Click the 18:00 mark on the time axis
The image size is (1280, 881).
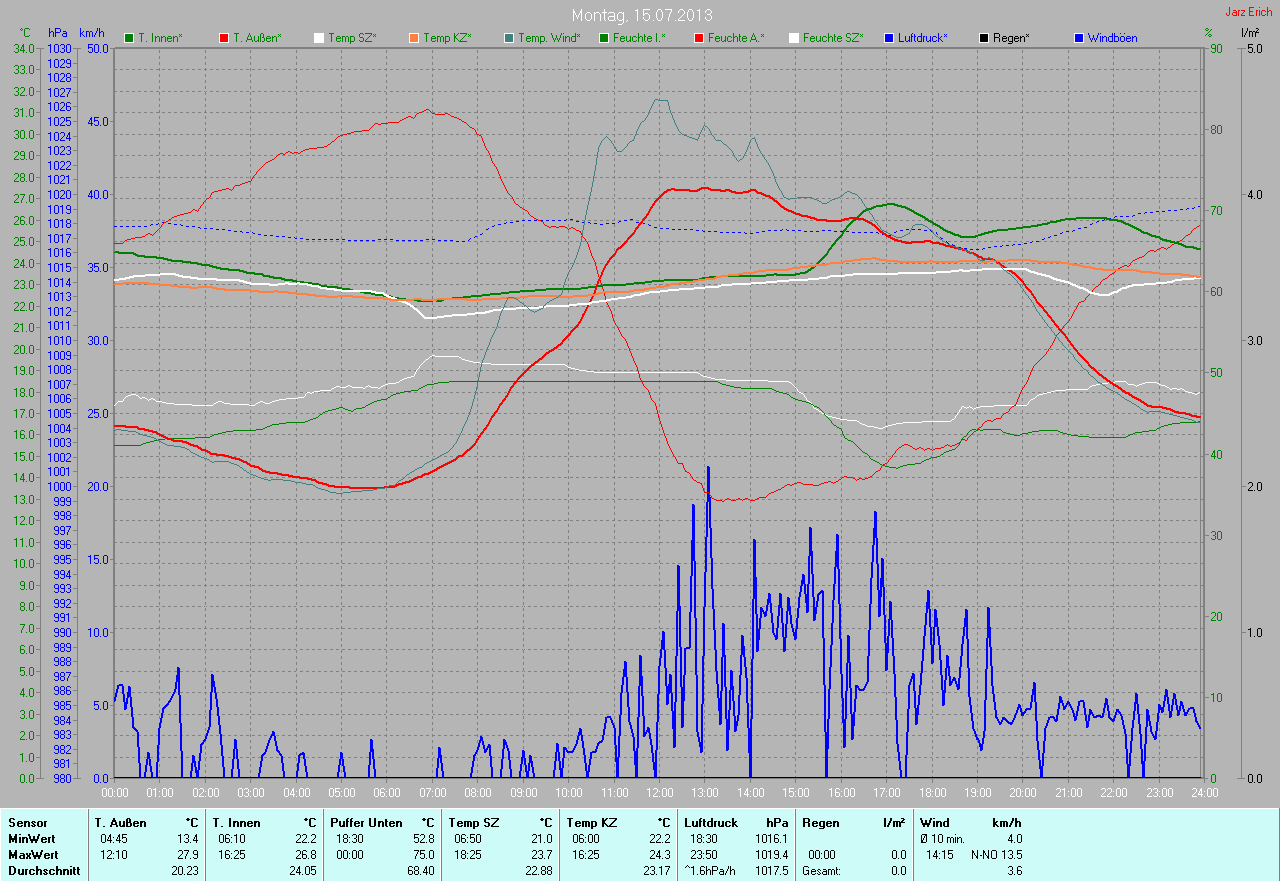pyautogui.click(x=931, y=793)
